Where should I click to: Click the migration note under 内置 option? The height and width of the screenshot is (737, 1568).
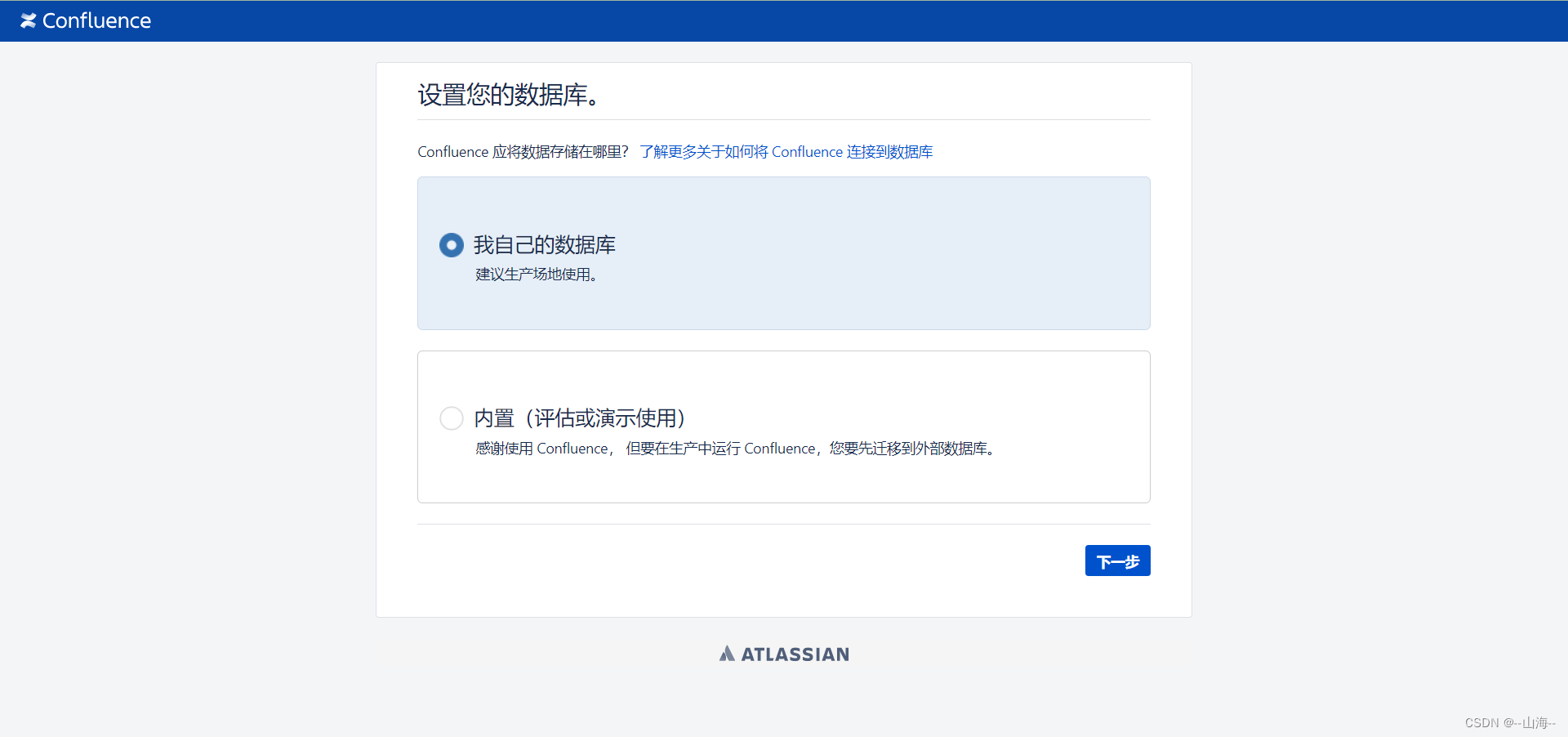pos(734,448)
